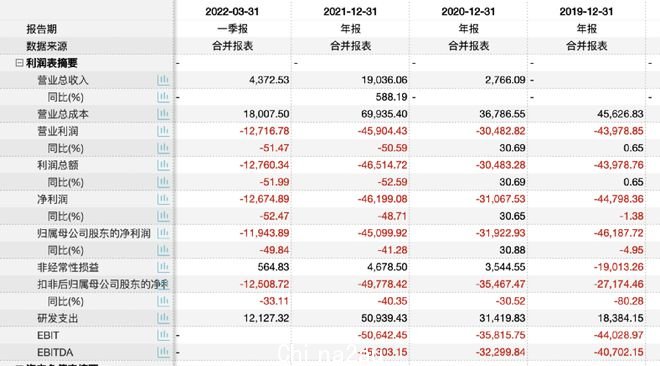The height and width of the screenshot is (366, 660).
Task: Select the 2022-03-31 column header
Action: pos(232,11)
